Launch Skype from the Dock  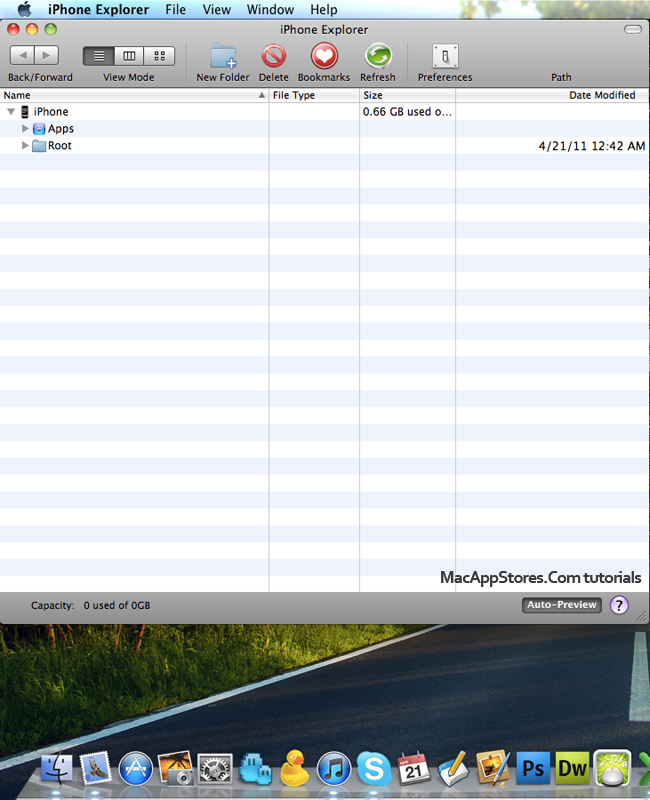coord(374,769)
